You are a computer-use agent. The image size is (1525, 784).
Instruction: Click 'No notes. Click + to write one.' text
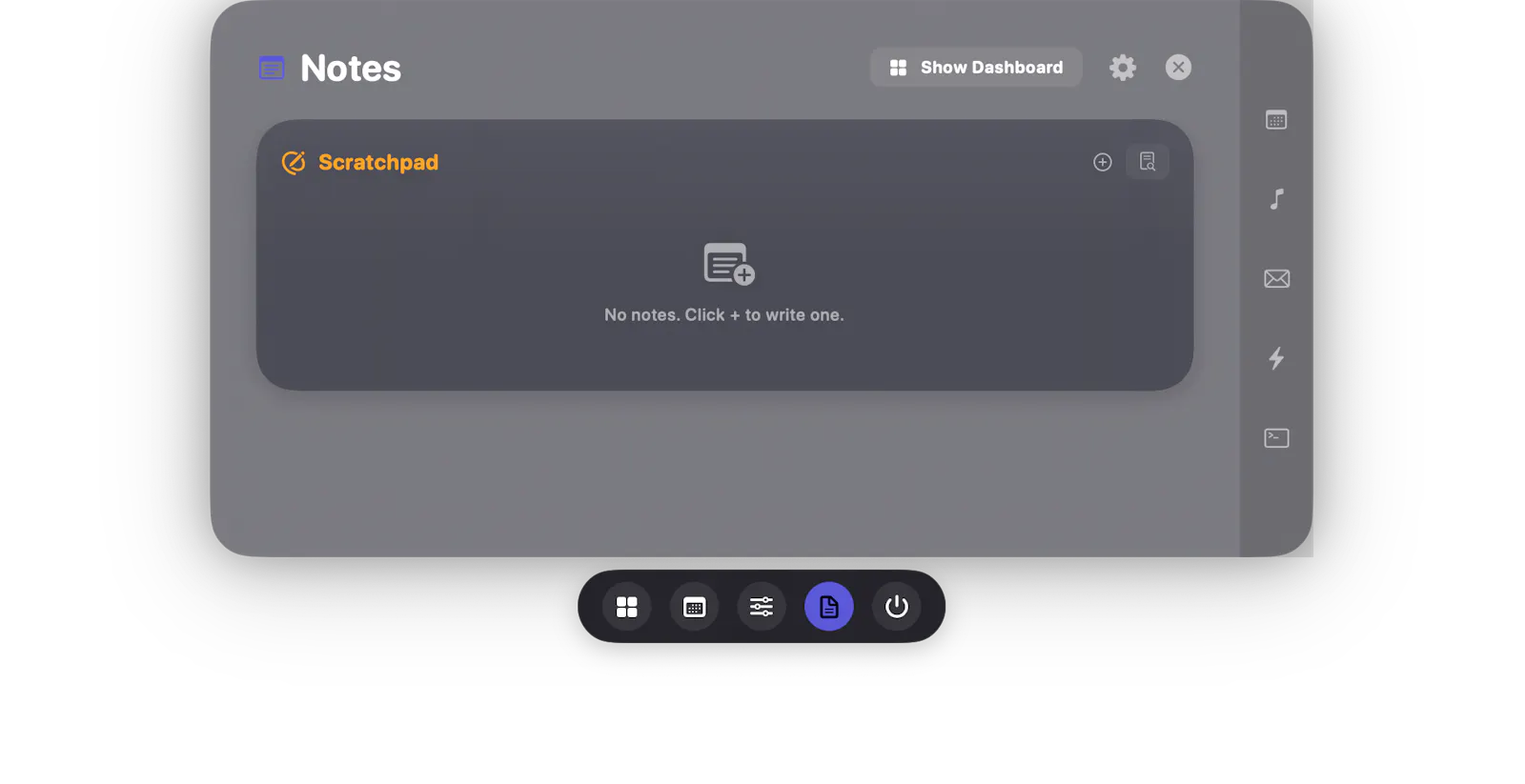(724, 315)
